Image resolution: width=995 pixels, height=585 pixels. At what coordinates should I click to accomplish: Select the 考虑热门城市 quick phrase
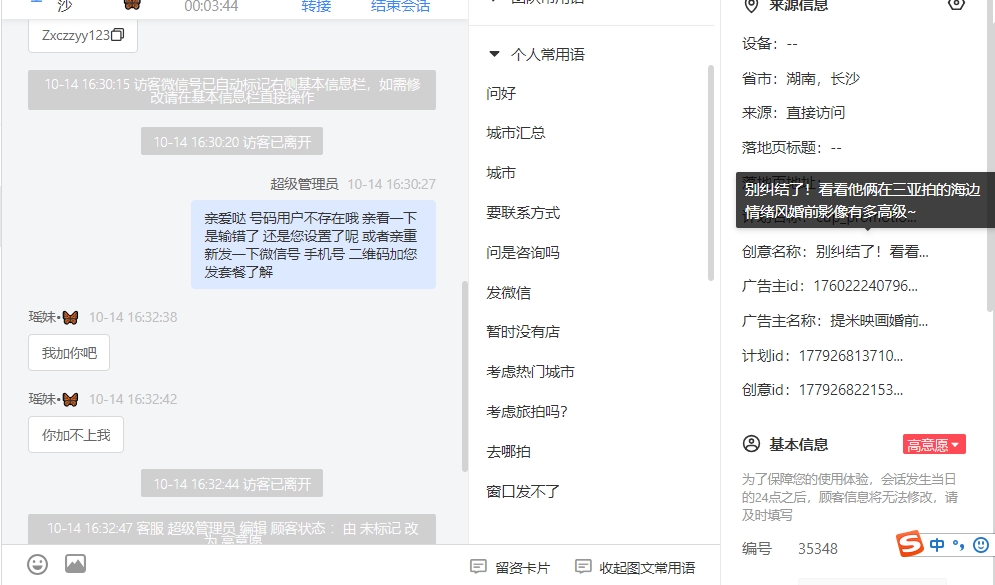pos(530,372)
